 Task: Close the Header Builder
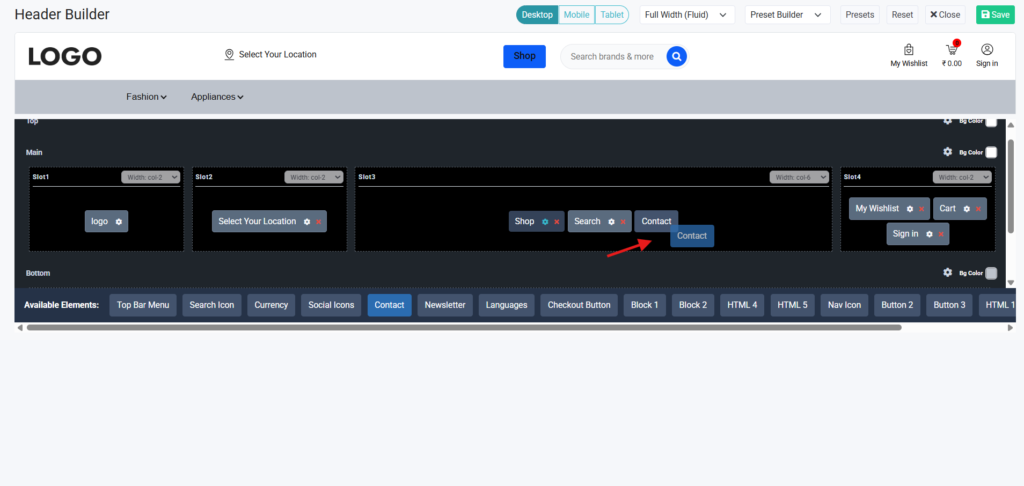click(x=945, y=14)
